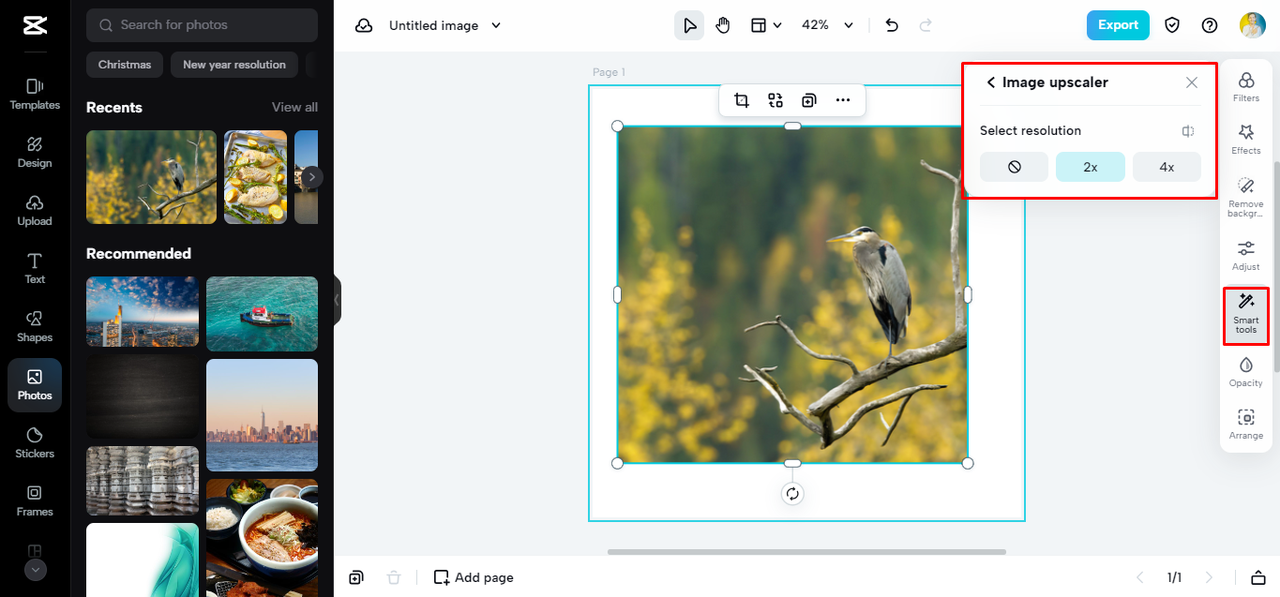Viewport: 1280px width, 597px height.
Task: Select the pointer selection tool
Action: click(689, 26)
